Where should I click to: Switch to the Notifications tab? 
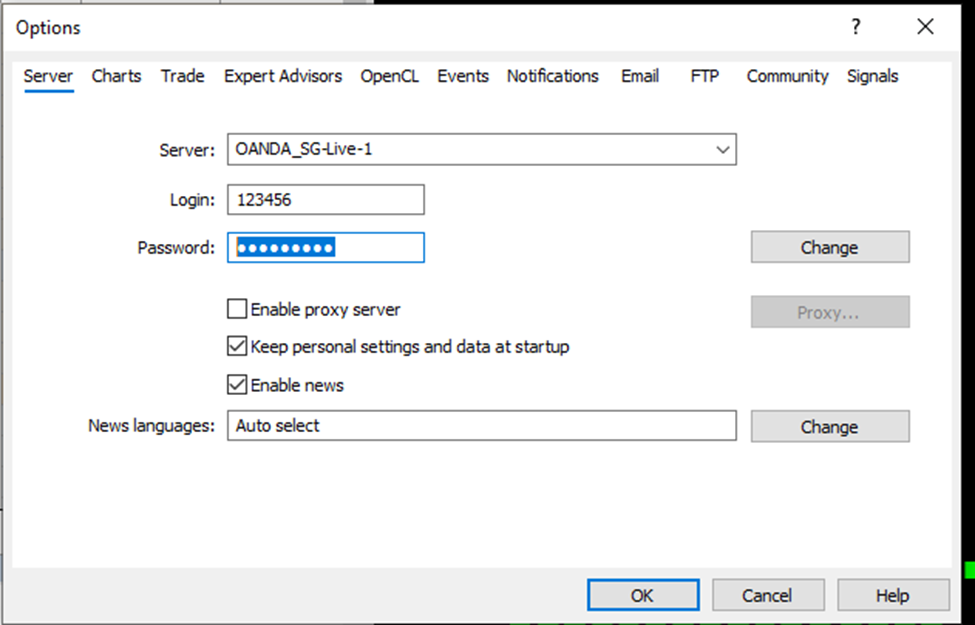(x=552, y=76)
